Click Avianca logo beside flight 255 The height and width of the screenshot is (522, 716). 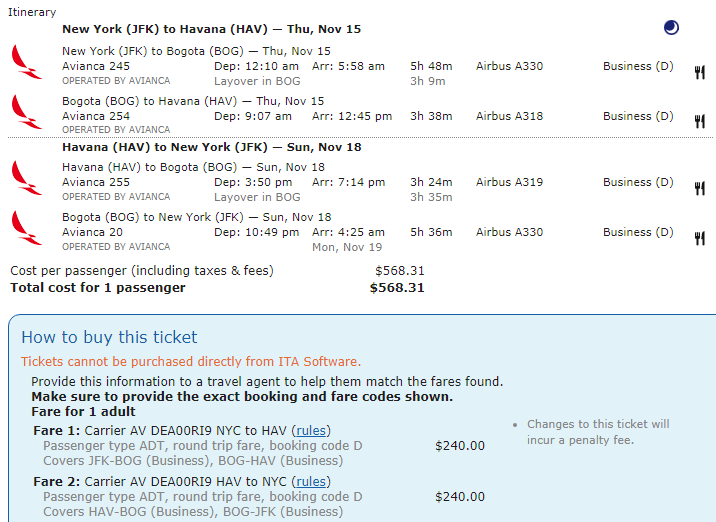click(26, 178)
